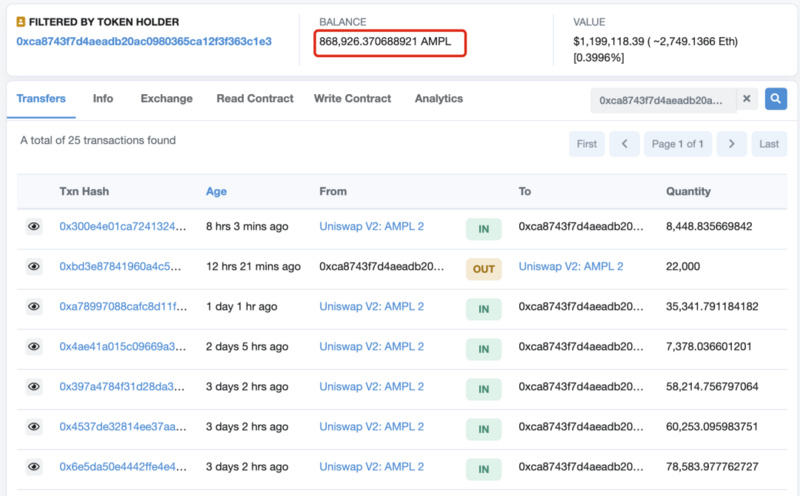
Task: Preview transaction 0xa78997088cafc8d11f via eye icon
Action: tap(34, 307)
